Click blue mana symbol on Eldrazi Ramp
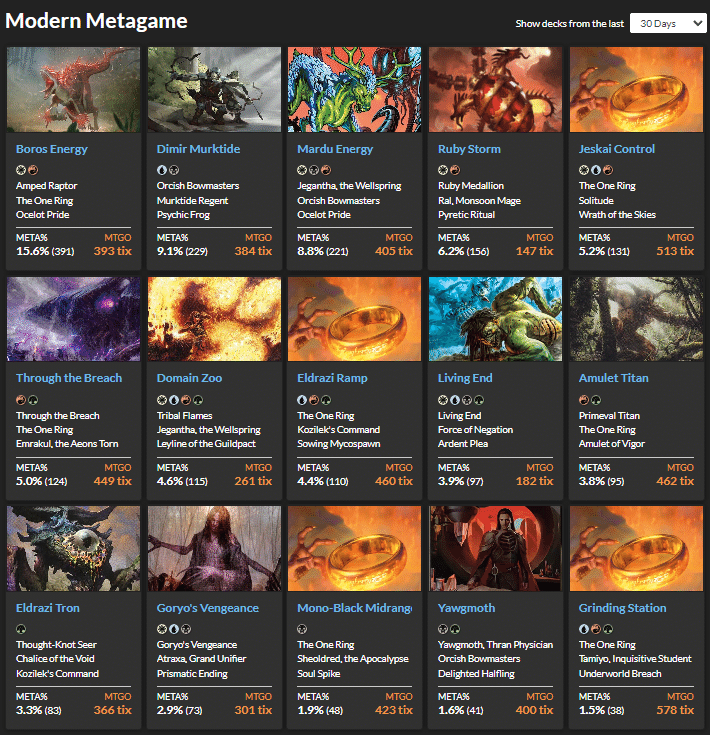The height and width of the screenshot is (735, 710). (302, 400)
